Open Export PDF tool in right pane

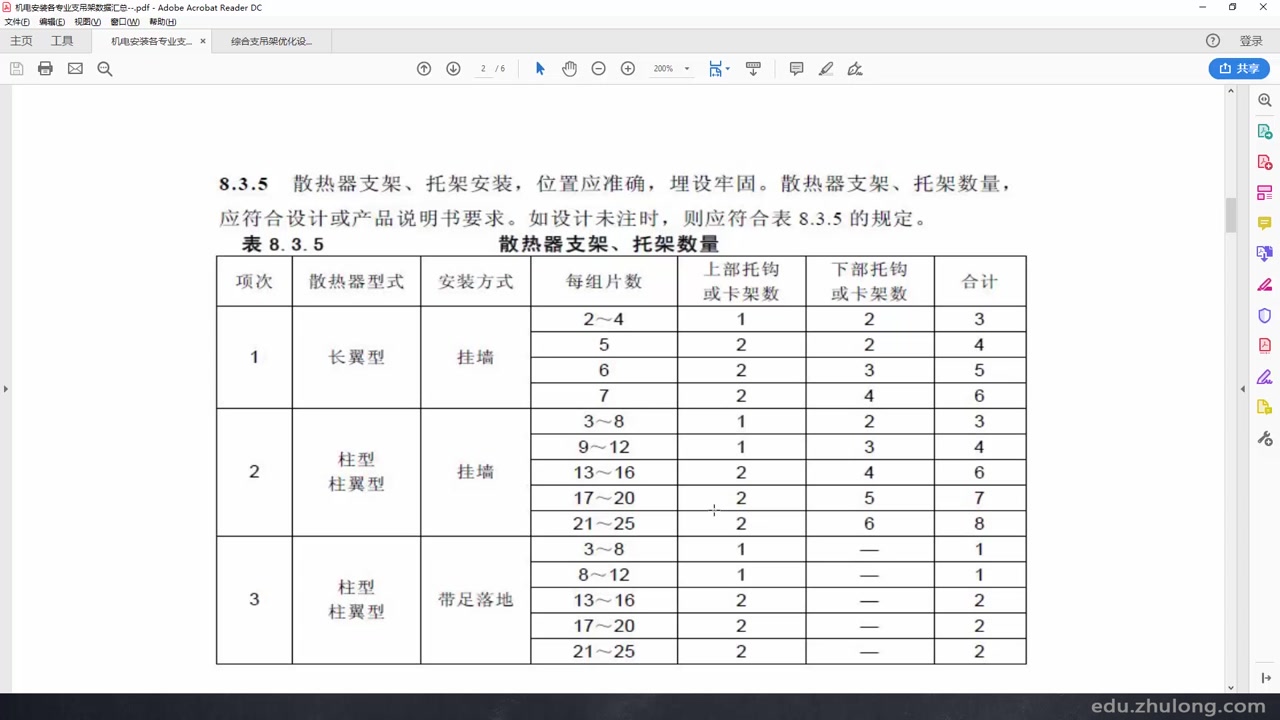(x=1265, y=132)
